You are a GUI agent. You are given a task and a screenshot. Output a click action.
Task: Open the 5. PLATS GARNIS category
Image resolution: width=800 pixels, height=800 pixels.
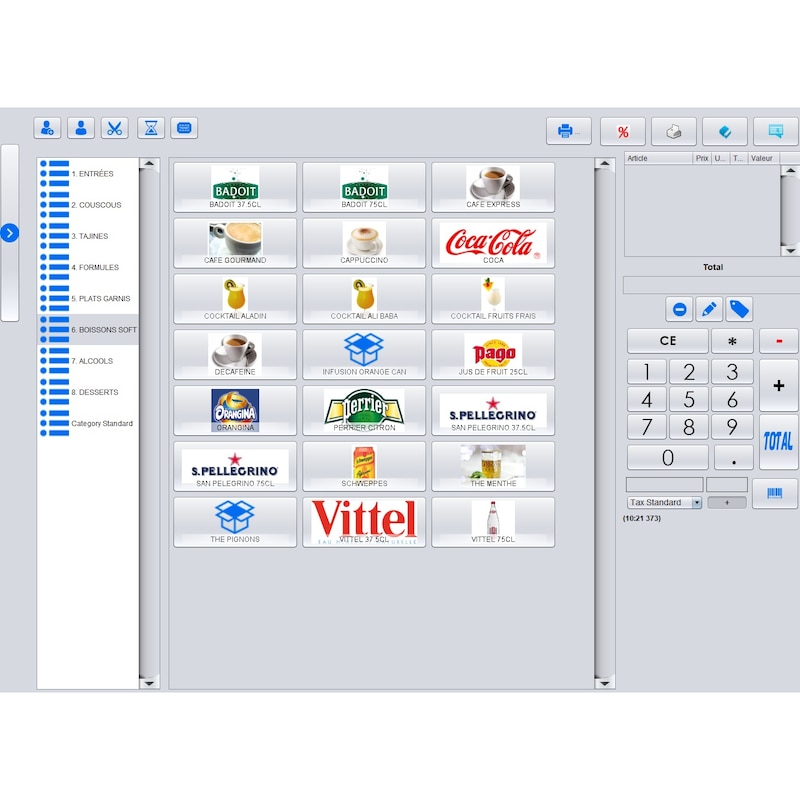(88, 298)
